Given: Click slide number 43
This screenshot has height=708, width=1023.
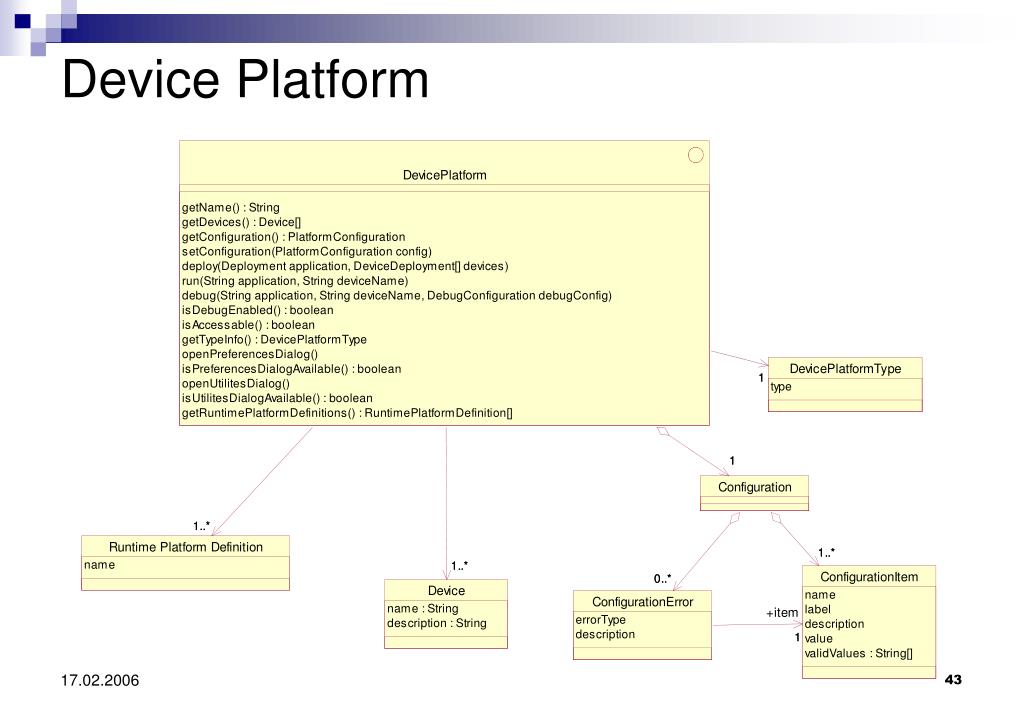Looking at the screenshot, I should [953, 679].
